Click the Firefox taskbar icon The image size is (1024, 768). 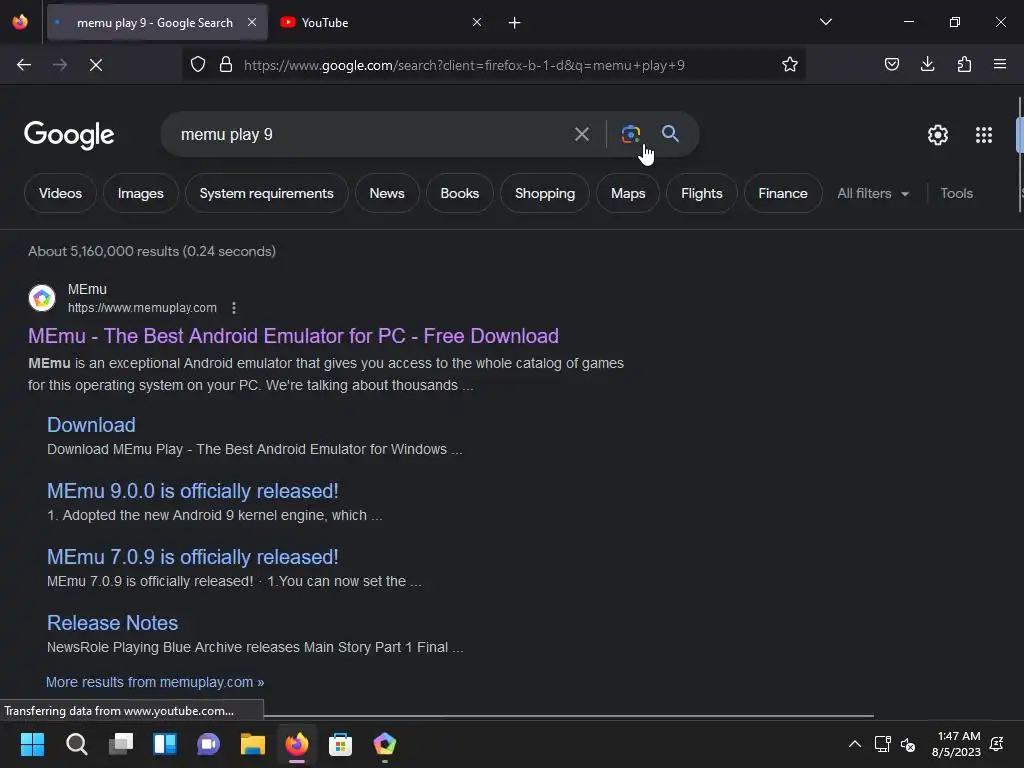click(296, 744)
